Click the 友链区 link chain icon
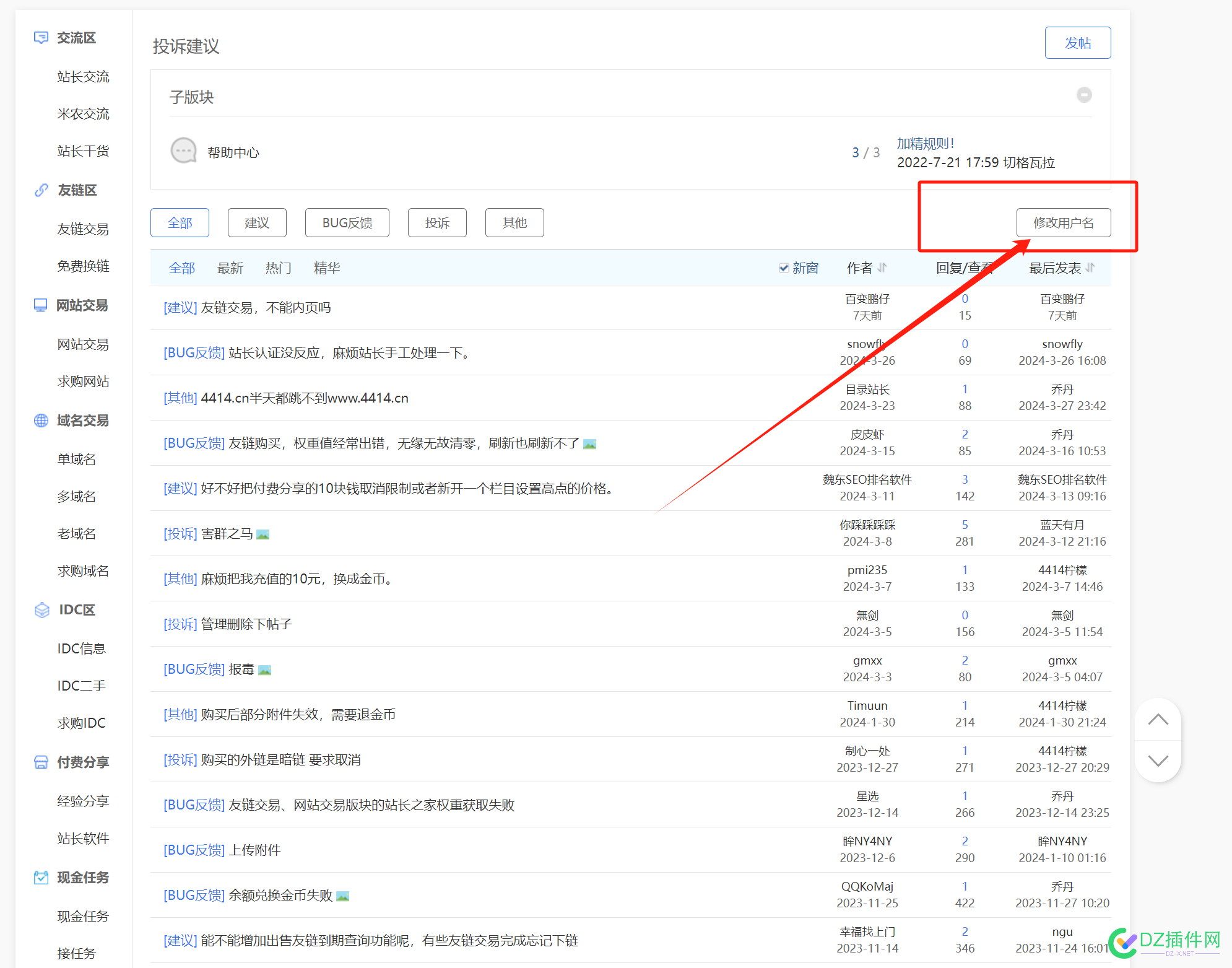Image resolution: width=1232 pixels, height=968 pixels. (41, 190)
